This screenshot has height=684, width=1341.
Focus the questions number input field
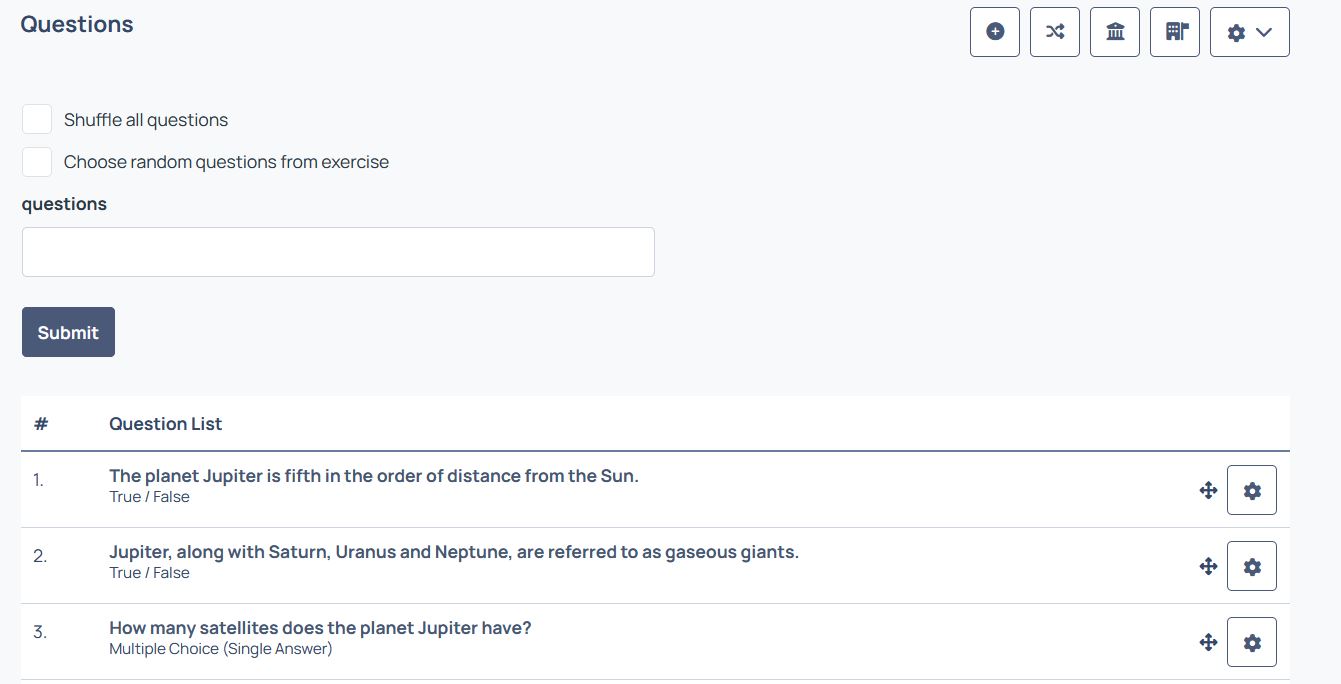338,252
